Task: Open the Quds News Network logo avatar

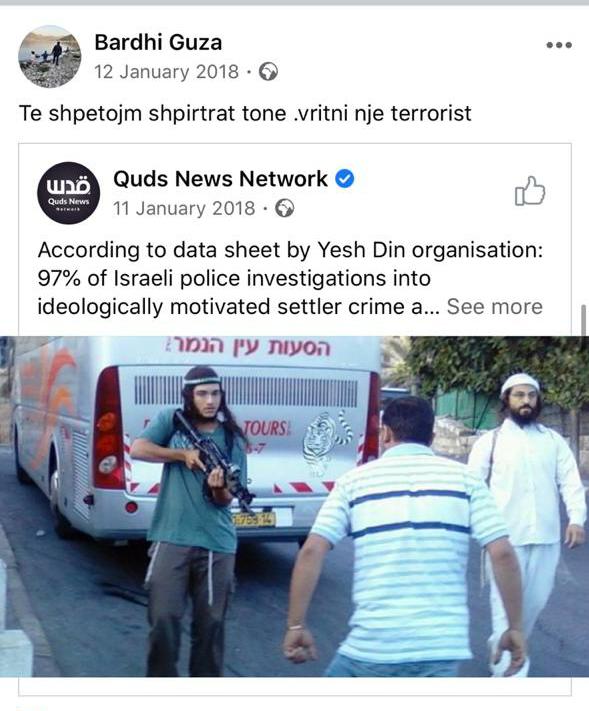Action: [68, 193]
